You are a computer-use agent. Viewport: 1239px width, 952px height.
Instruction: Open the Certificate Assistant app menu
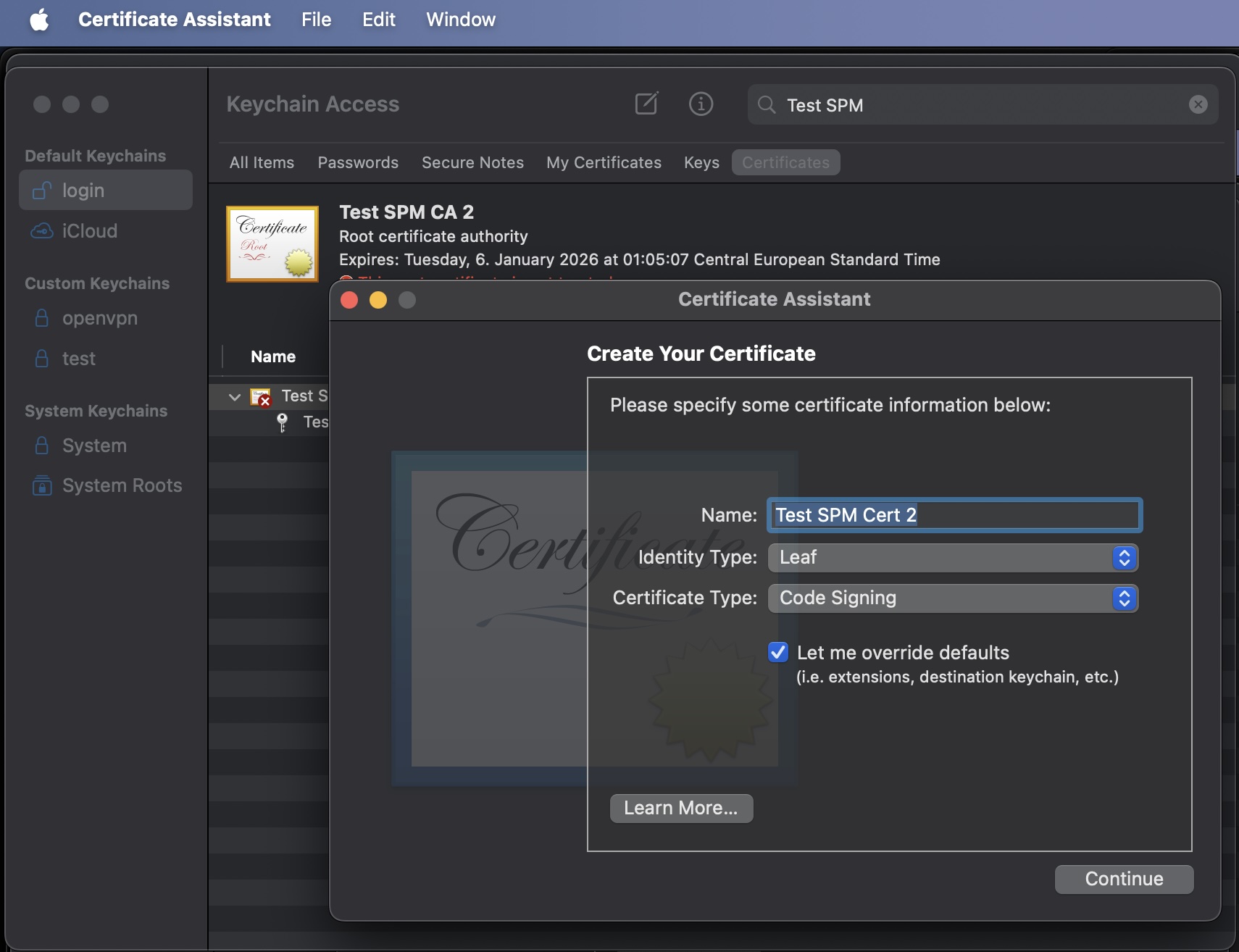tap(174, 20)
